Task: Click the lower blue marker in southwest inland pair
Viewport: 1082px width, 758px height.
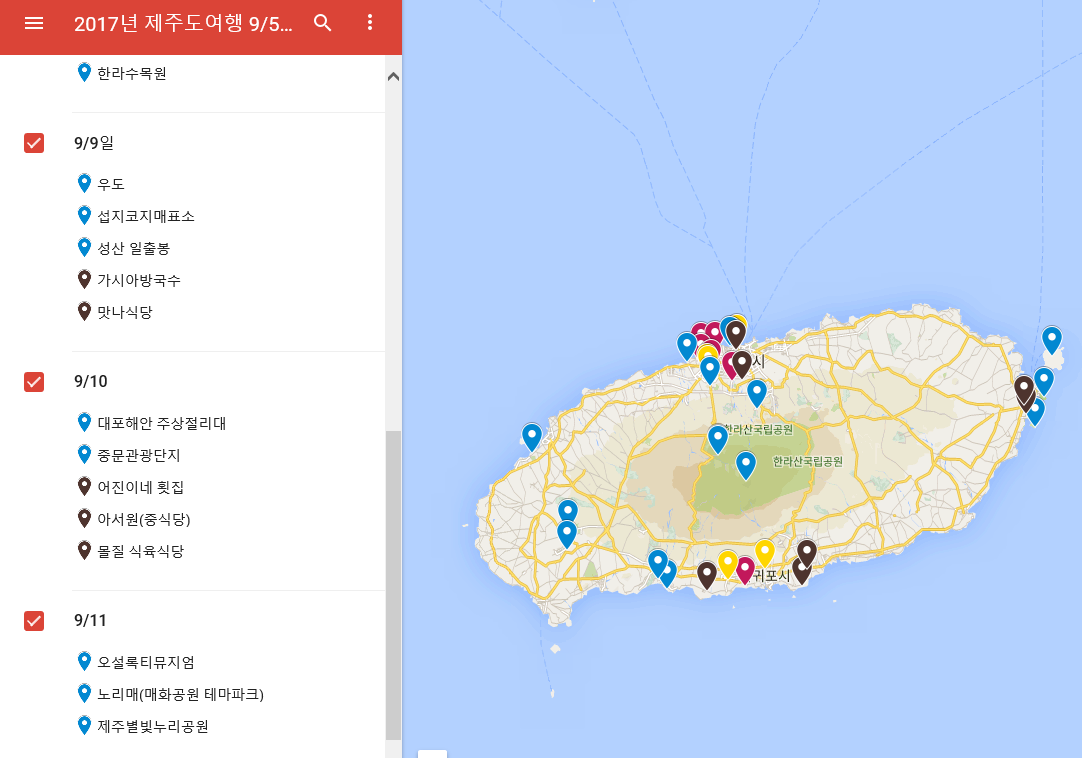Action: point(567,534)
